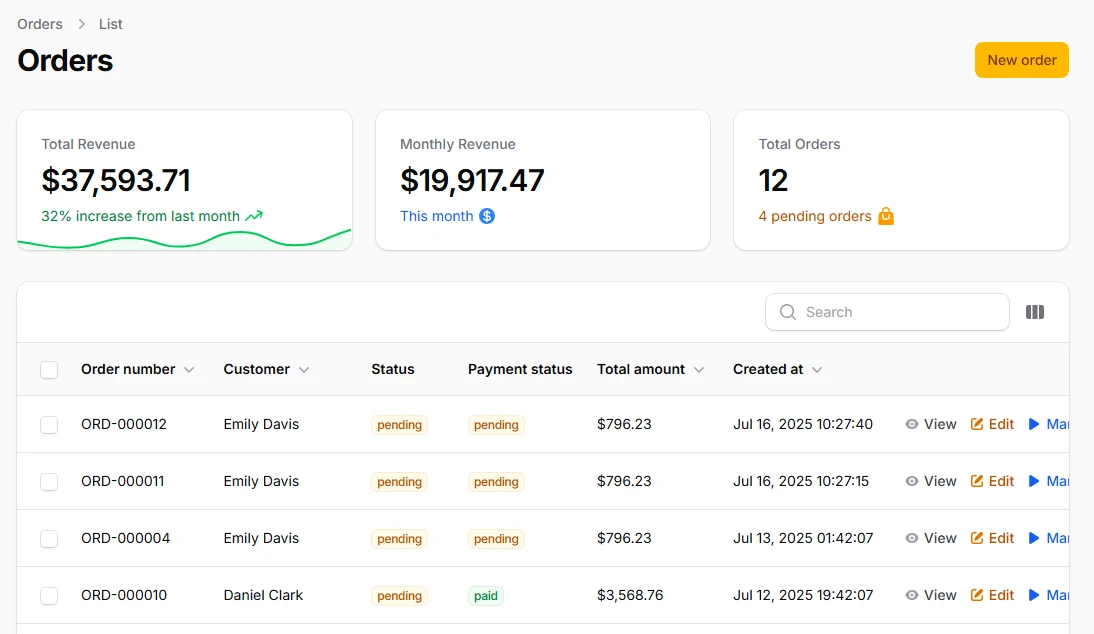The image size is (1094, 634).
Task: Click the play-arrow action for ORD-000011
Action: [1048, 481]
